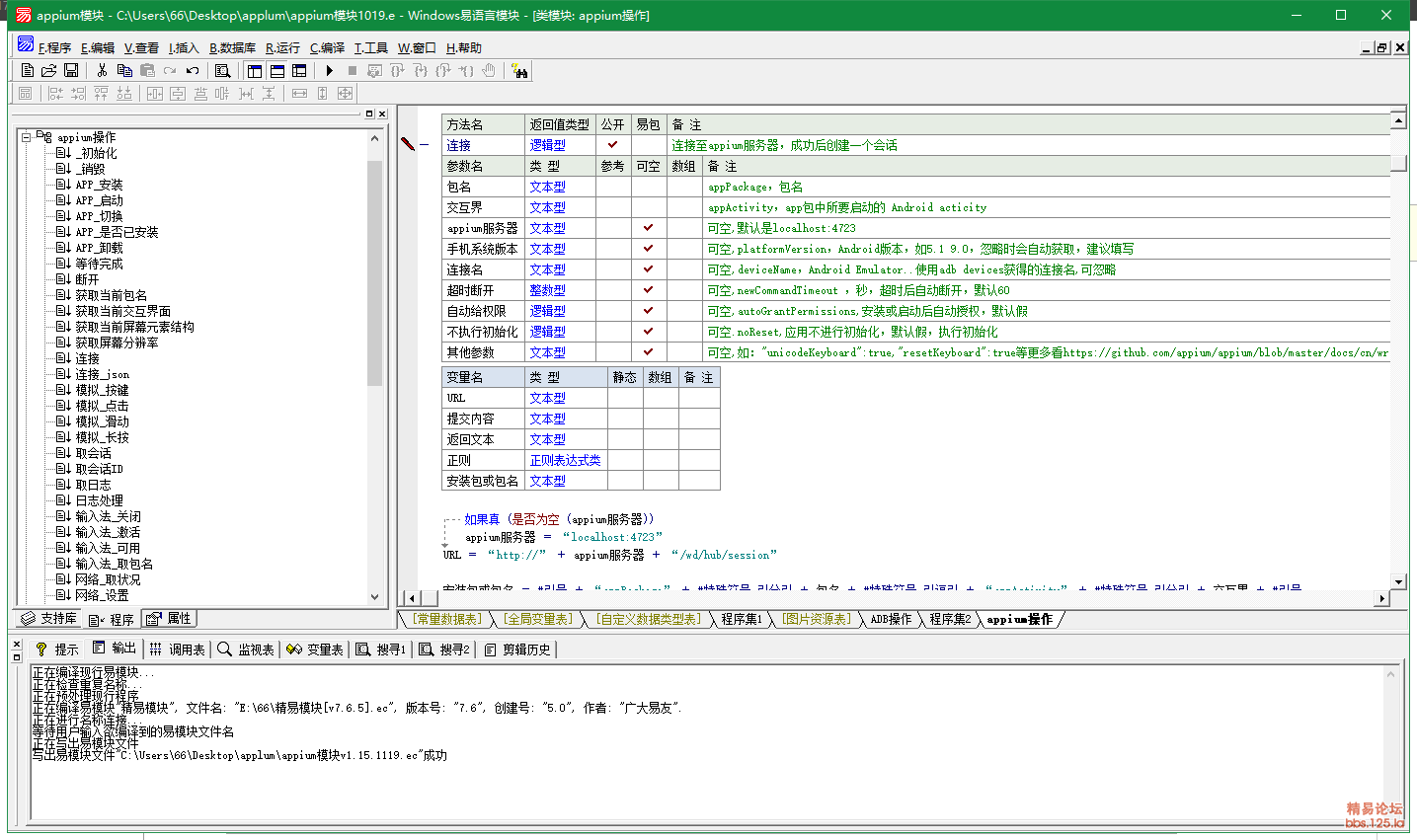This screenshot has height=840, width=1417.
Task: Click 正则表达式类 type link
Action: (x=565, y=460)
